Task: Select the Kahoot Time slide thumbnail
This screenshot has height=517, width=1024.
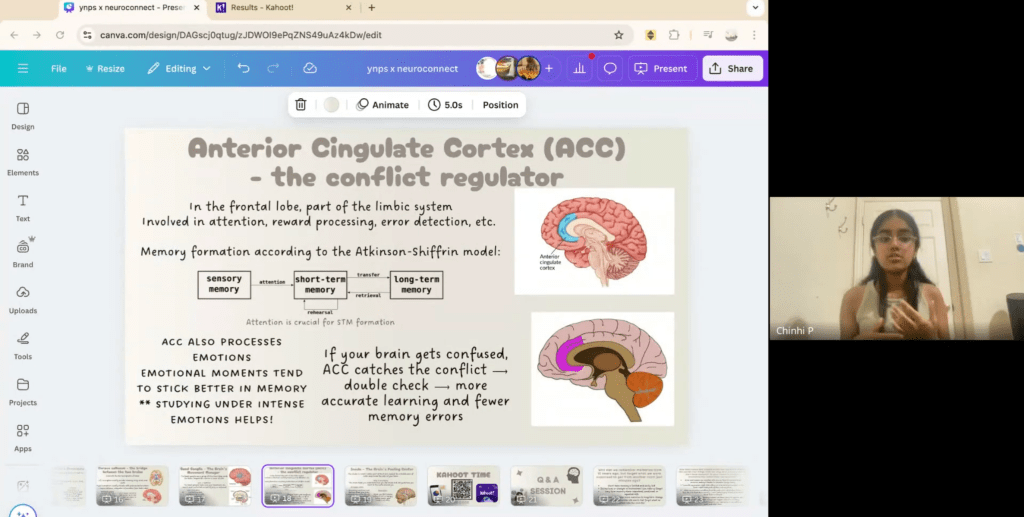Action: coord(463,486)
